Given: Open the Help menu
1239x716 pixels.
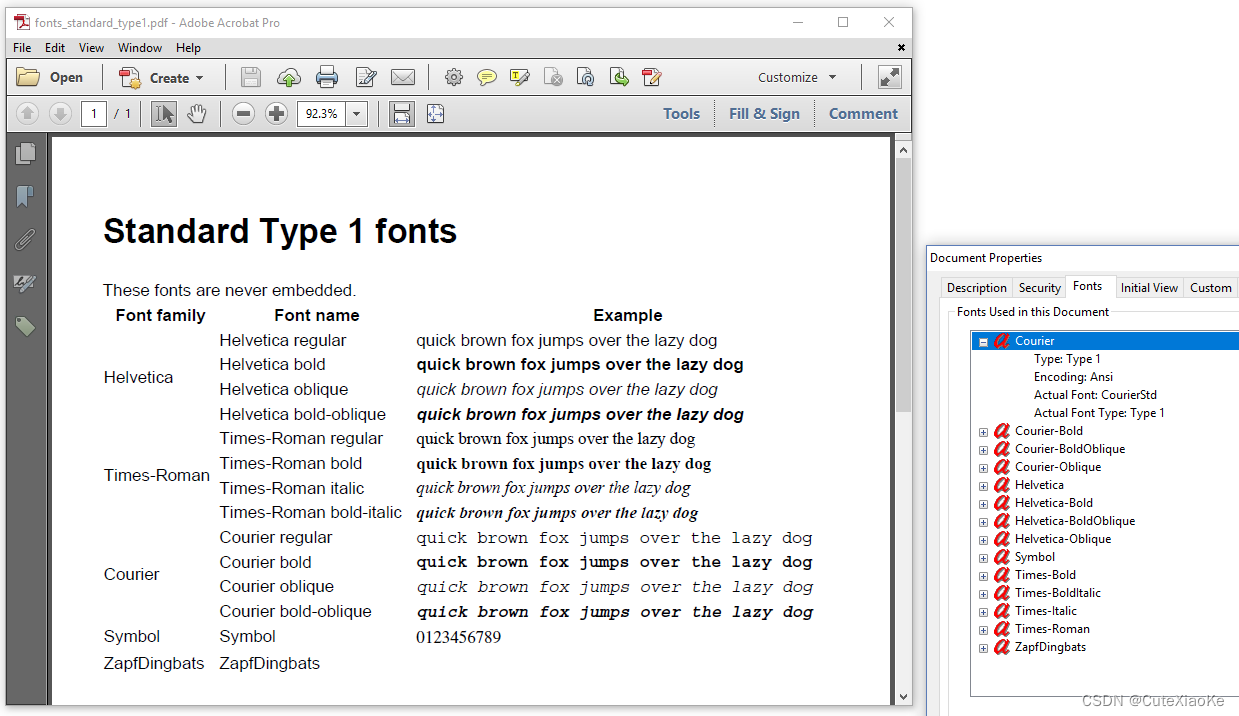Looking at the screenshot, I should pos(188,48).
